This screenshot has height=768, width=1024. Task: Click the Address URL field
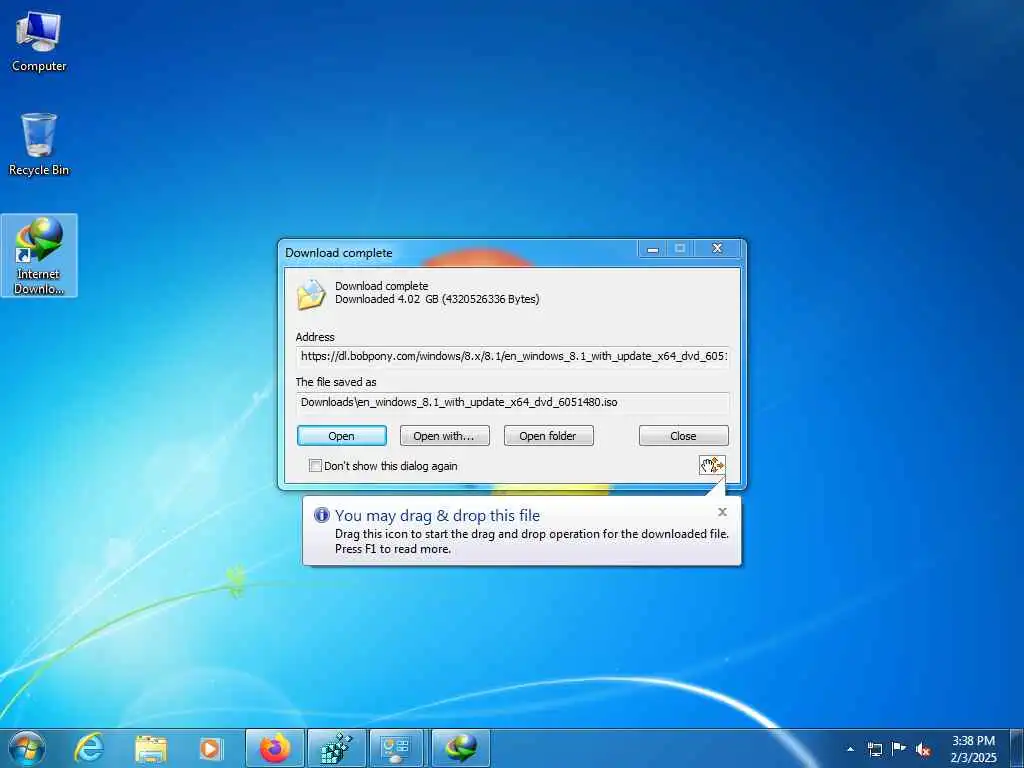[513, 357]
